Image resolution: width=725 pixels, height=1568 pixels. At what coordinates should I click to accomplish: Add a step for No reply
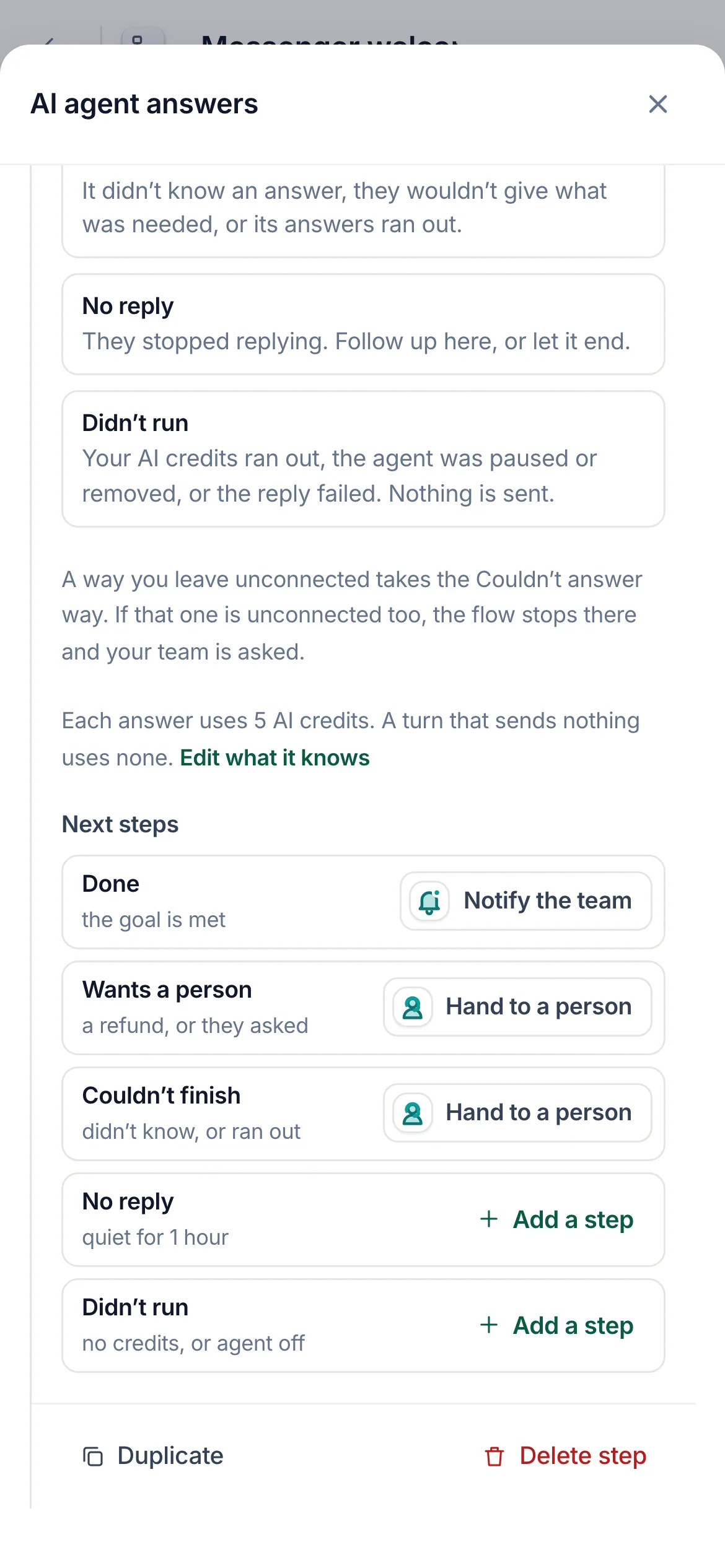tap(556, 1219)
